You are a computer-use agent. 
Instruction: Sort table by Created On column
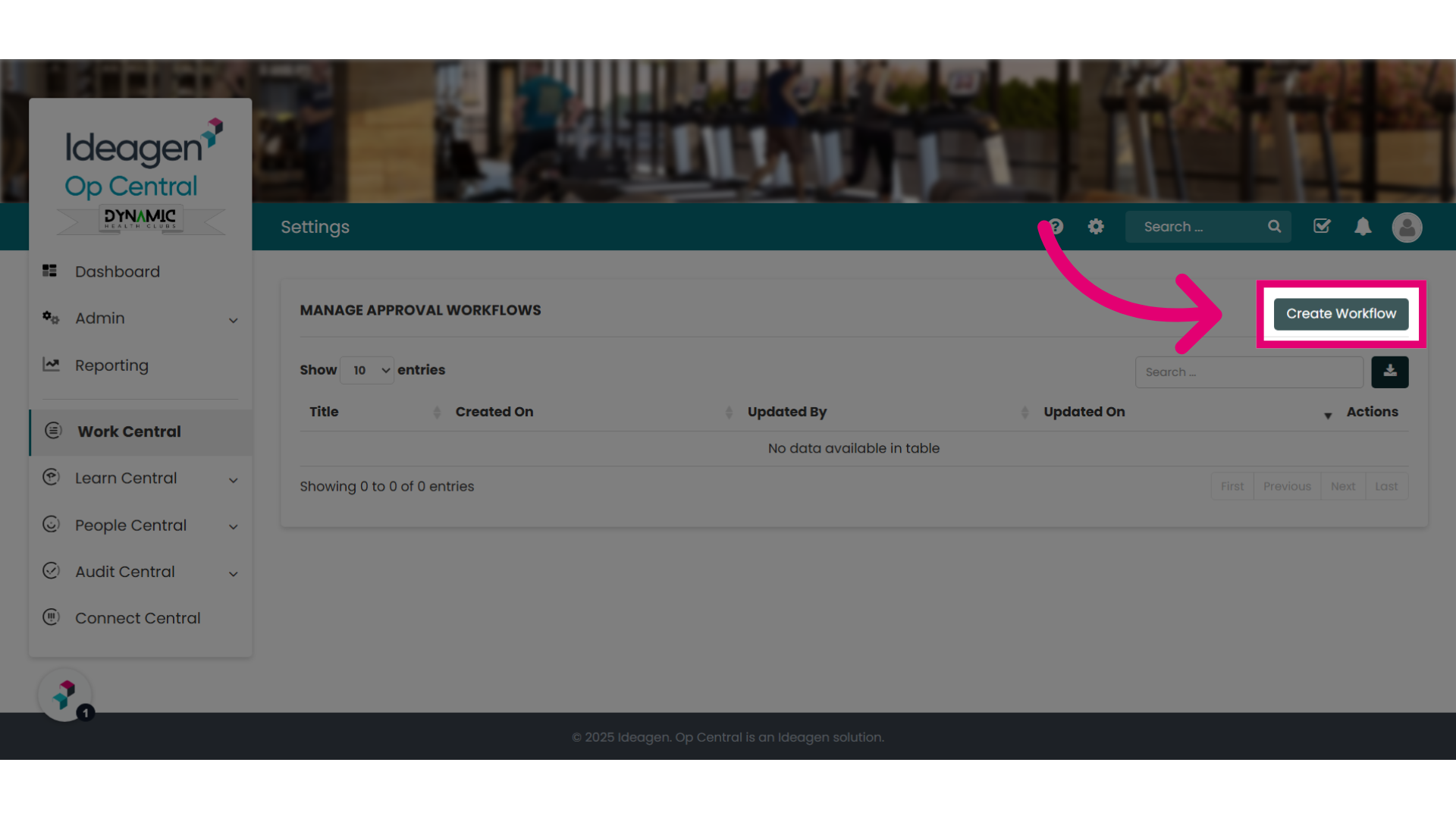click(591, 412)
